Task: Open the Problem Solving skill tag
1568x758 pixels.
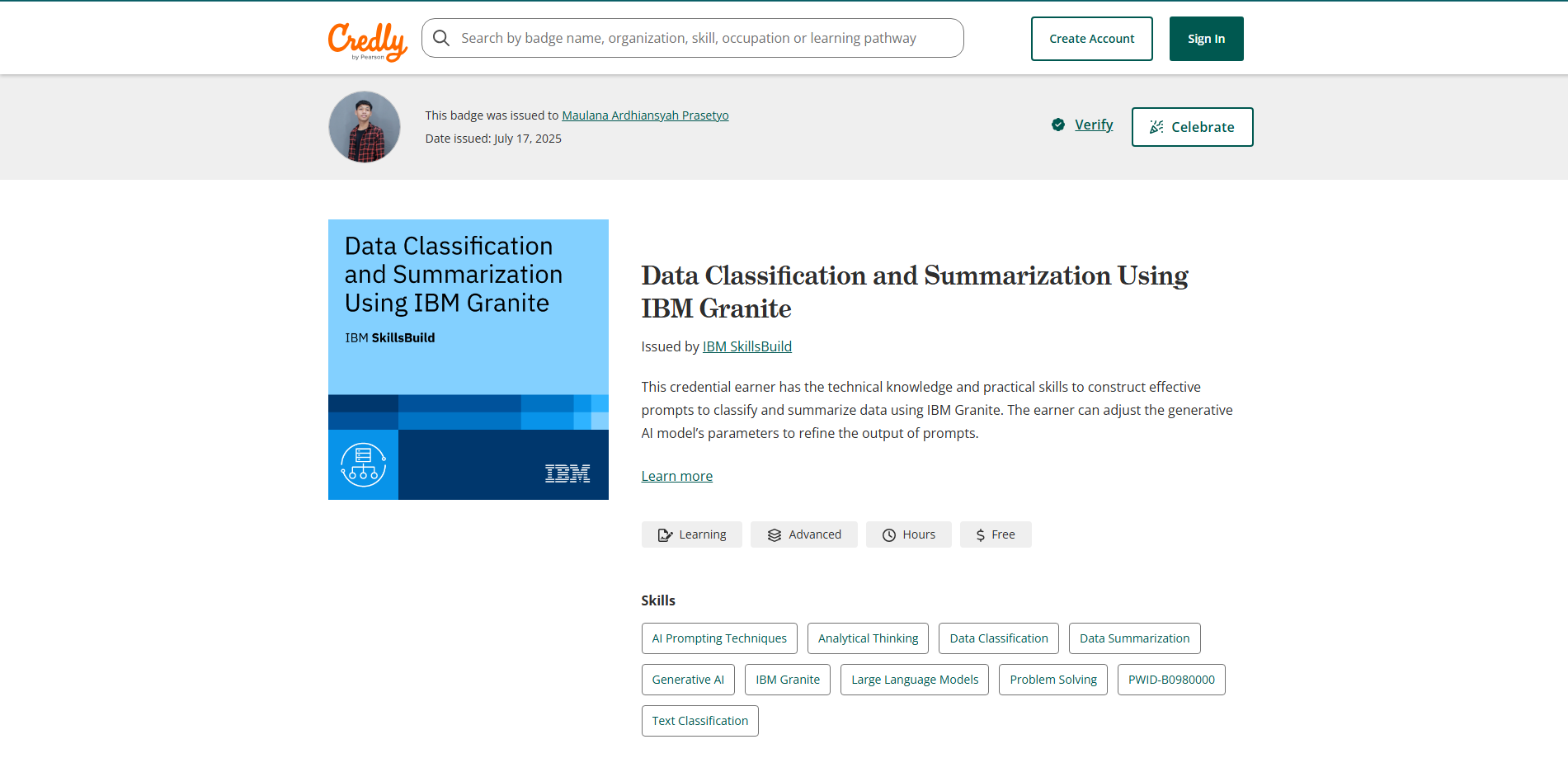Action: (1053, 680)
